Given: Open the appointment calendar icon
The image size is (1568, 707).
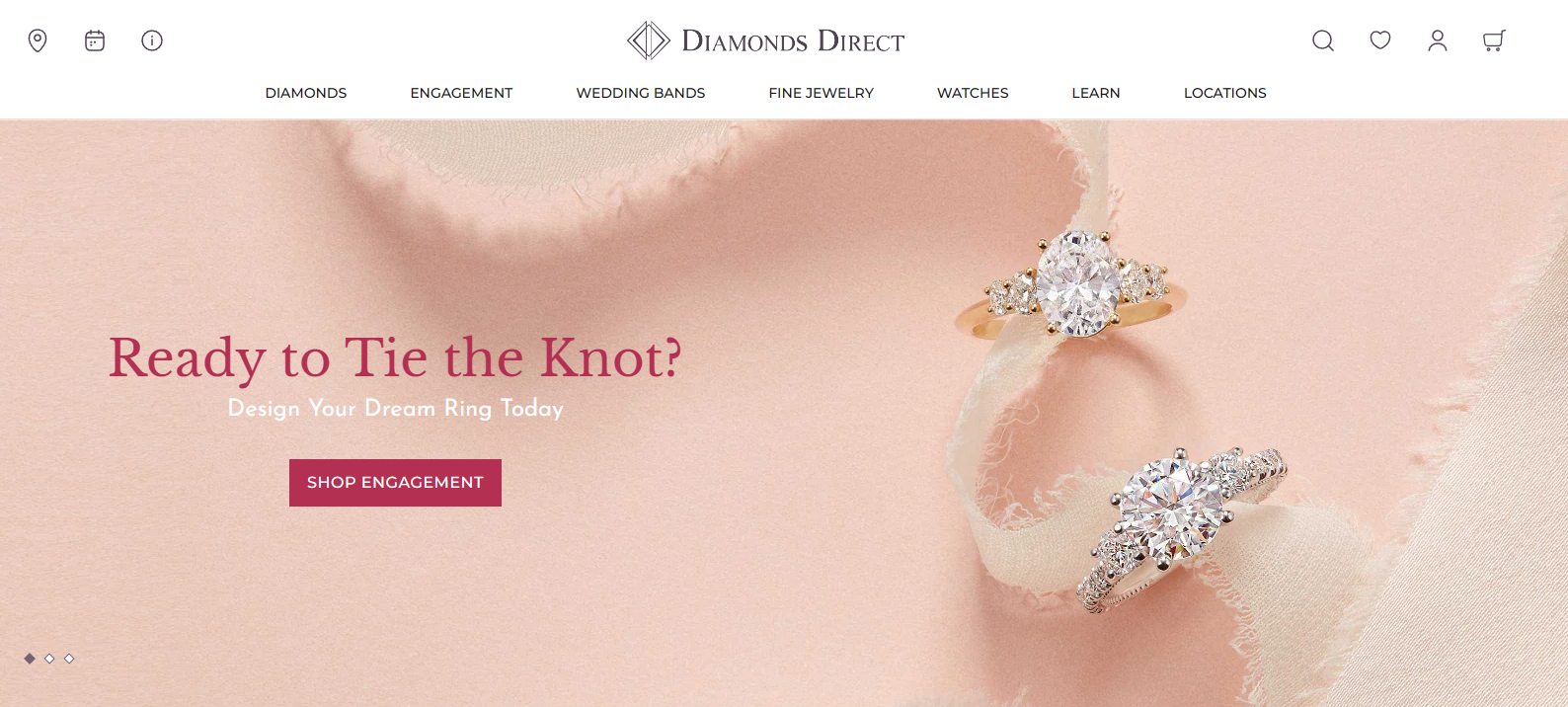Looking at the screenshot, I should 95,40.
